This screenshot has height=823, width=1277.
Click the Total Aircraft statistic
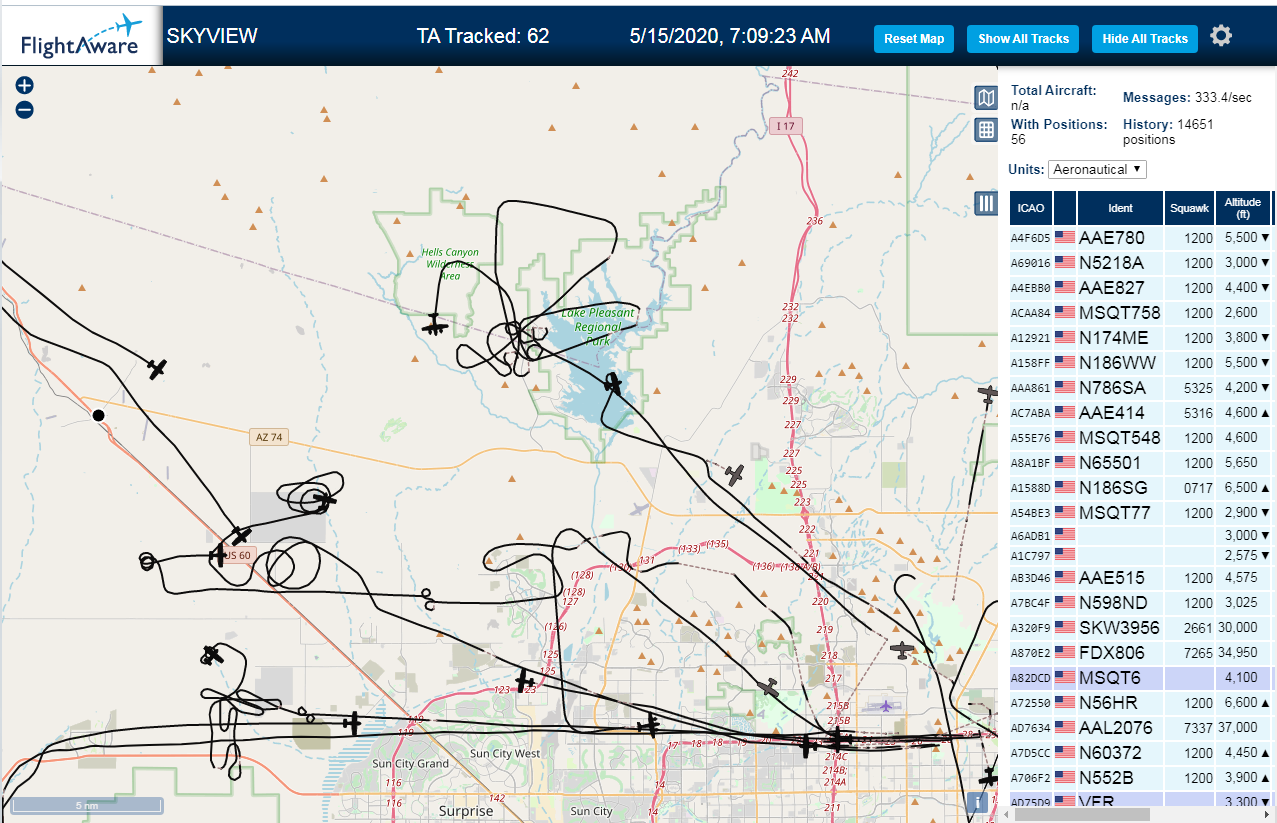click(x=1053, y=97)
